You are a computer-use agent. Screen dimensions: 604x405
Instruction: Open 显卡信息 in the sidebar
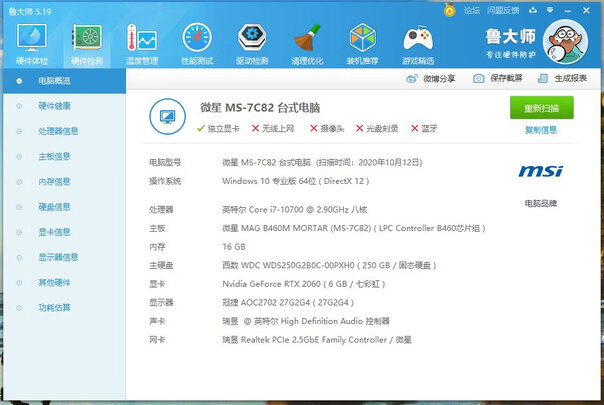(53, 232)
